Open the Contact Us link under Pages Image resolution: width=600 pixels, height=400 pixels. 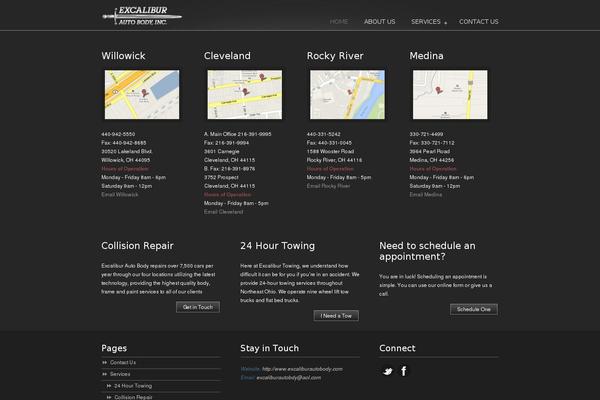123,362
